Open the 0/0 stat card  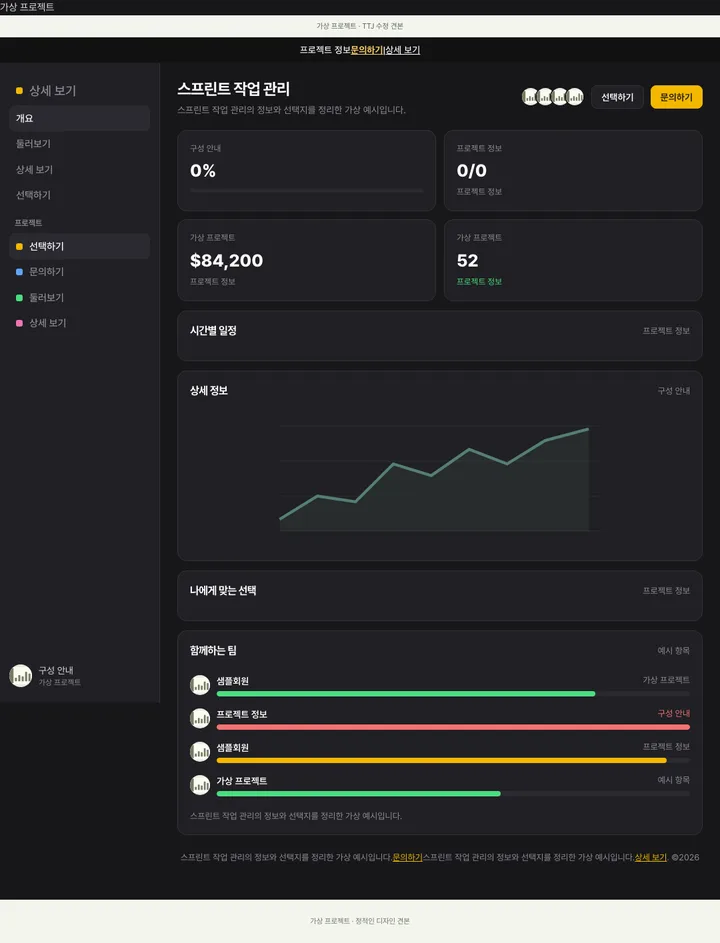pos(573,171)
